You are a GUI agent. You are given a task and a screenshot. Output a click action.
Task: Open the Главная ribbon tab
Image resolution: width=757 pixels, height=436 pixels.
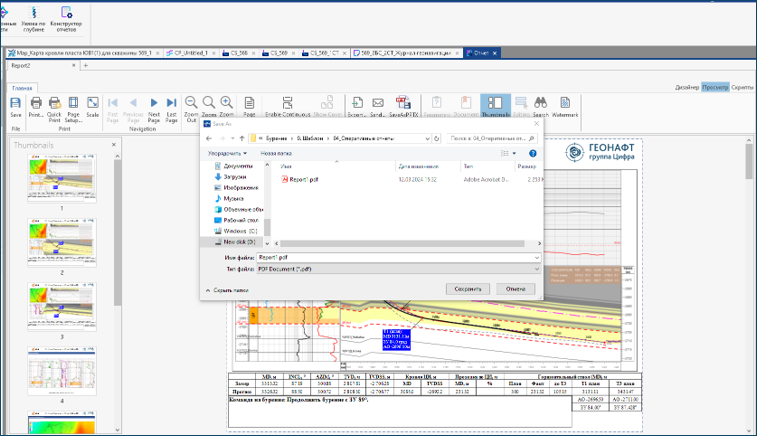(x=22, y=88)
